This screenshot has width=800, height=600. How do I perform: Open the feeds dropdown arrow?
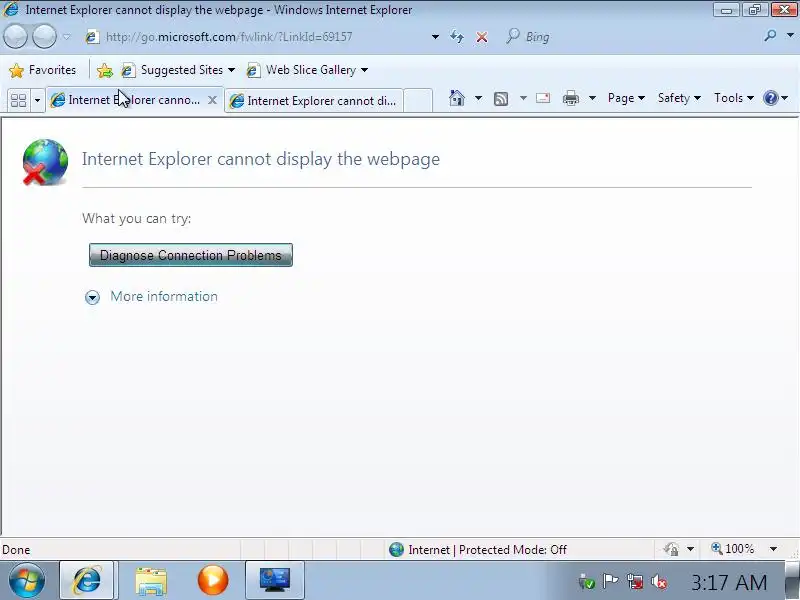click(523, 97)
